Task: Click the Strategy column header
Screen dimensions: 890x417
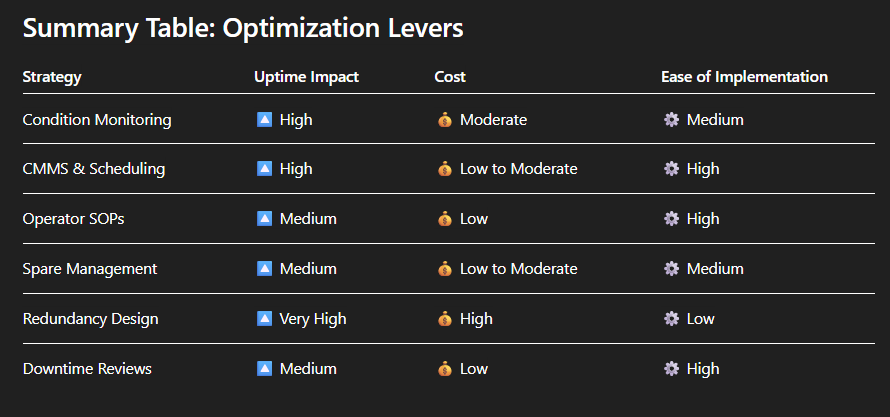Action: coord(52,77)
